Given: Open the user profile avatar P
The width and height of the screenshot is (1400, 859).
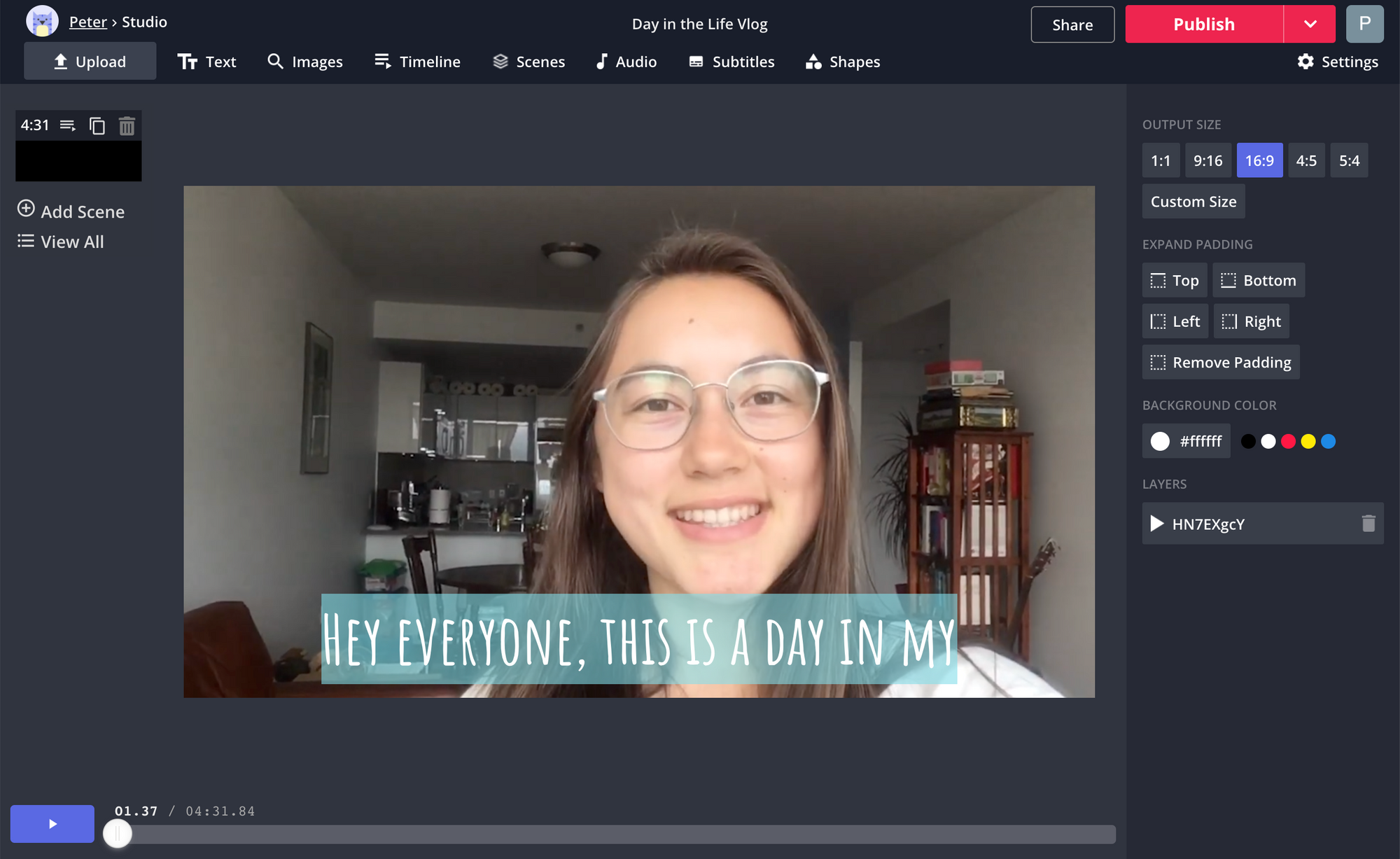Looking at the screenshot, I should 1364,24.
